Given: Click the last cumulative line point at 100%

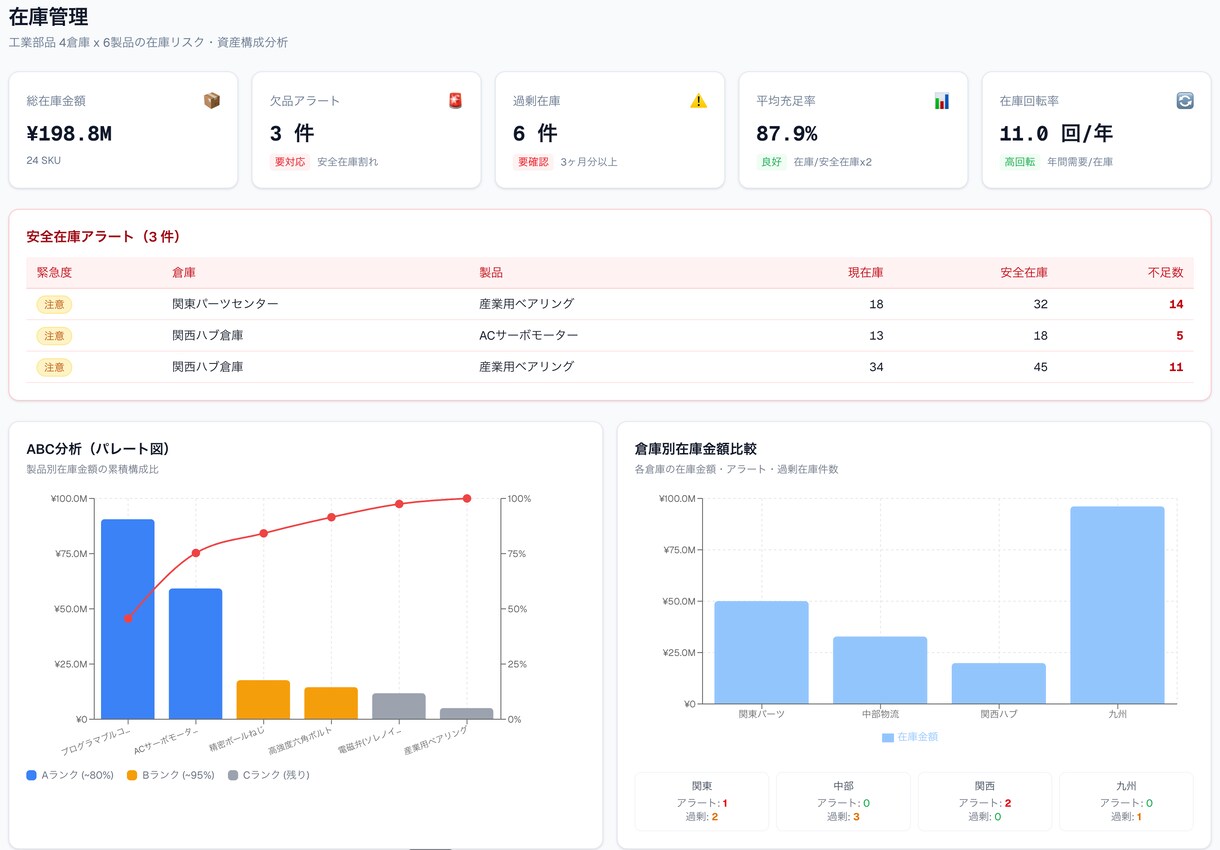Looking at the screenshot, I should pyautogui.click(x=467, y=498).
